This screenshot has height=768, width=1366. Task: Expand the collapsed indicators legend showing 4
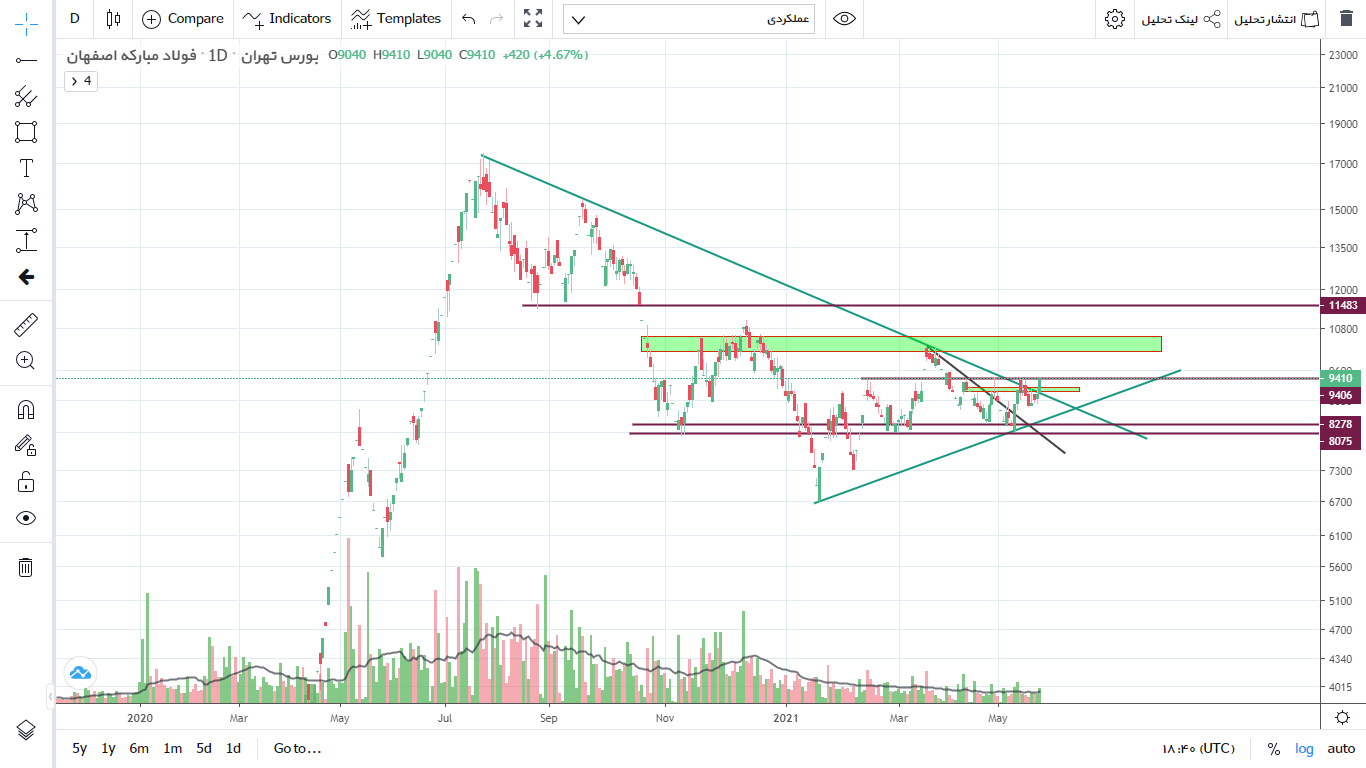81,81
